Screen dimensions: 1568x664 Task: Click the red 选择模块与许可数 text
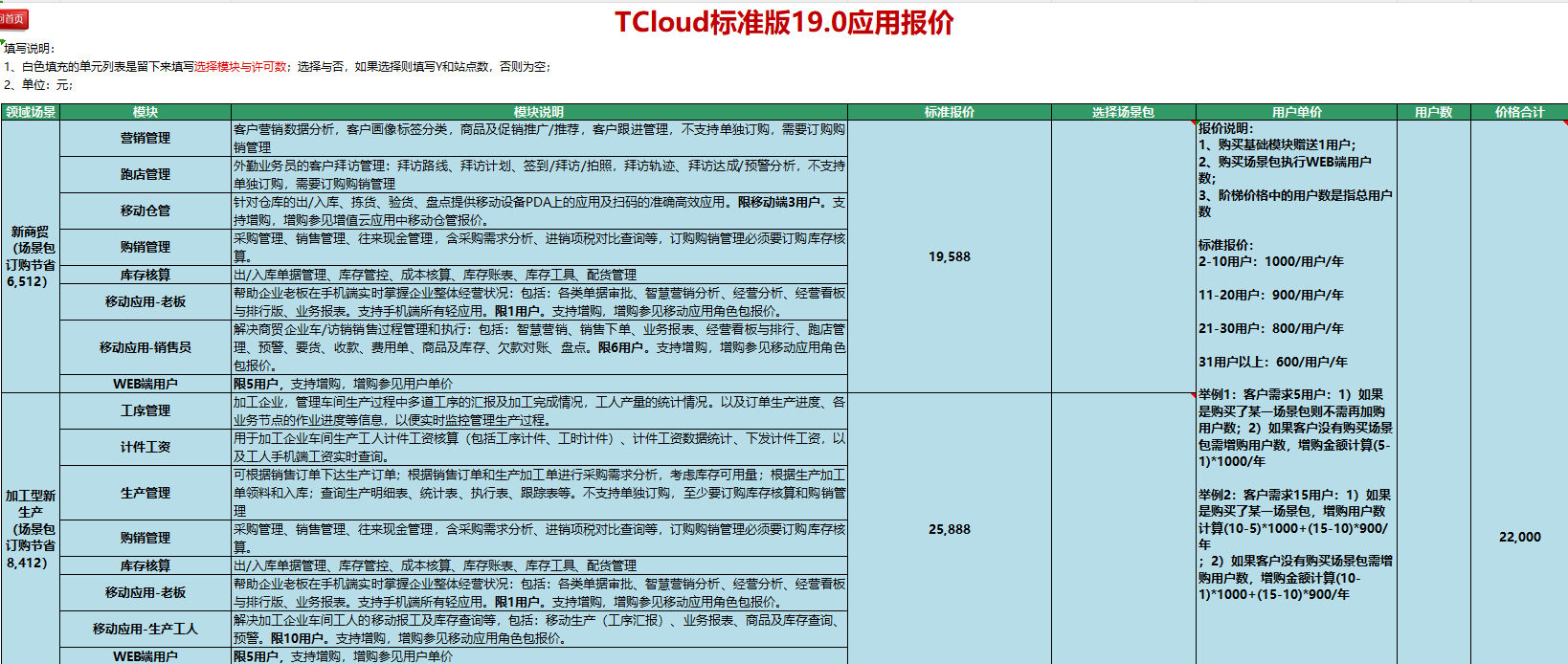point(240,66)
